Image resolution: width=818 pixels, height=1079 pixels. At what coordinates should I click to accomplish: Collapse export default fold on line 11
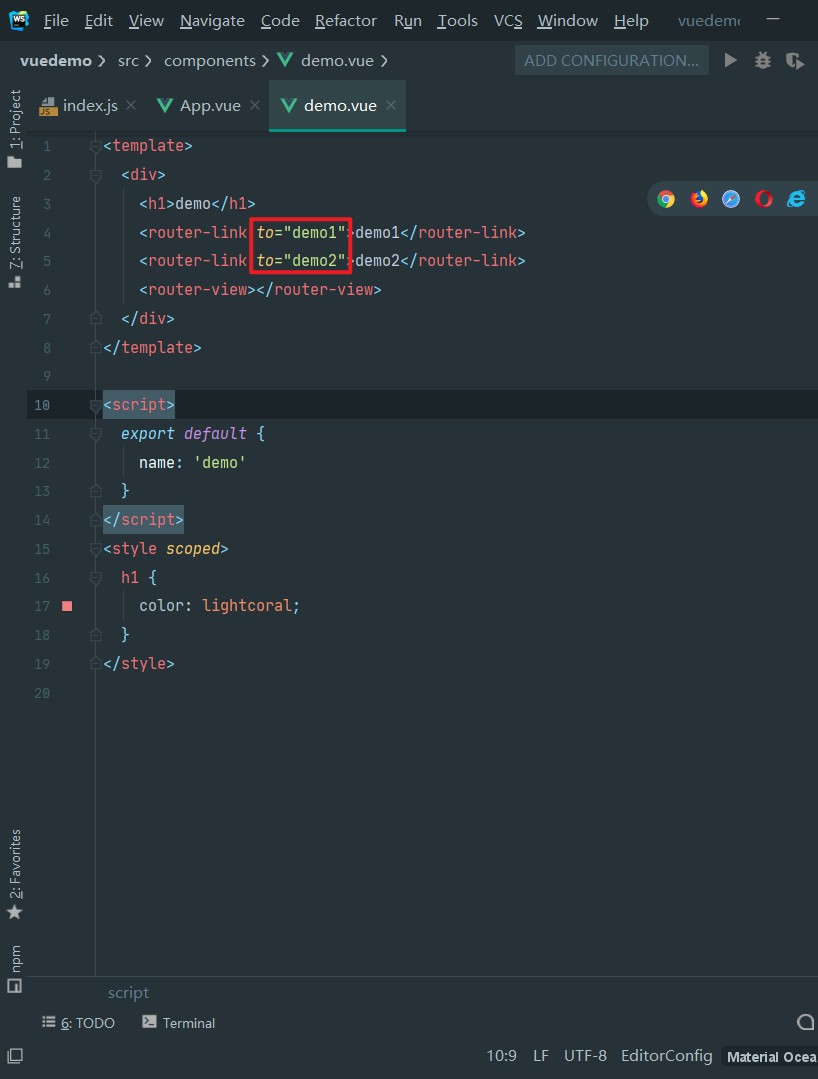(96, 434)
